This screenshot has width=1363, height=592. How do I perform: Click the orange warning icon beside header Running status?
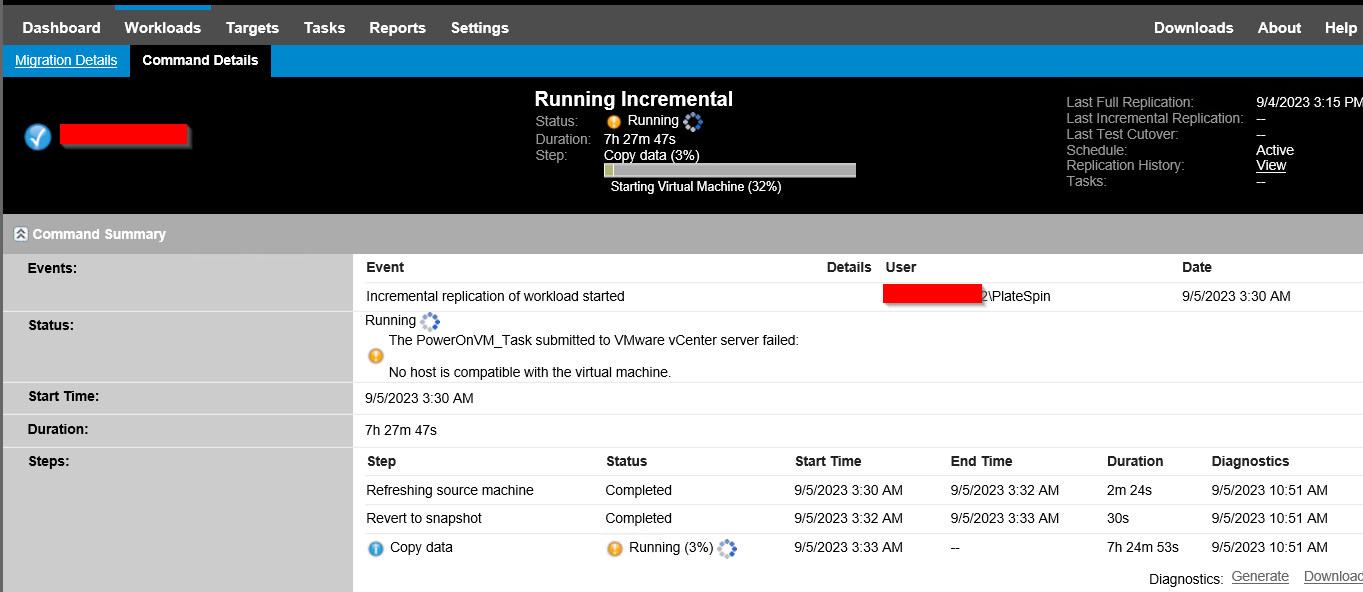[x=614, y=121]
